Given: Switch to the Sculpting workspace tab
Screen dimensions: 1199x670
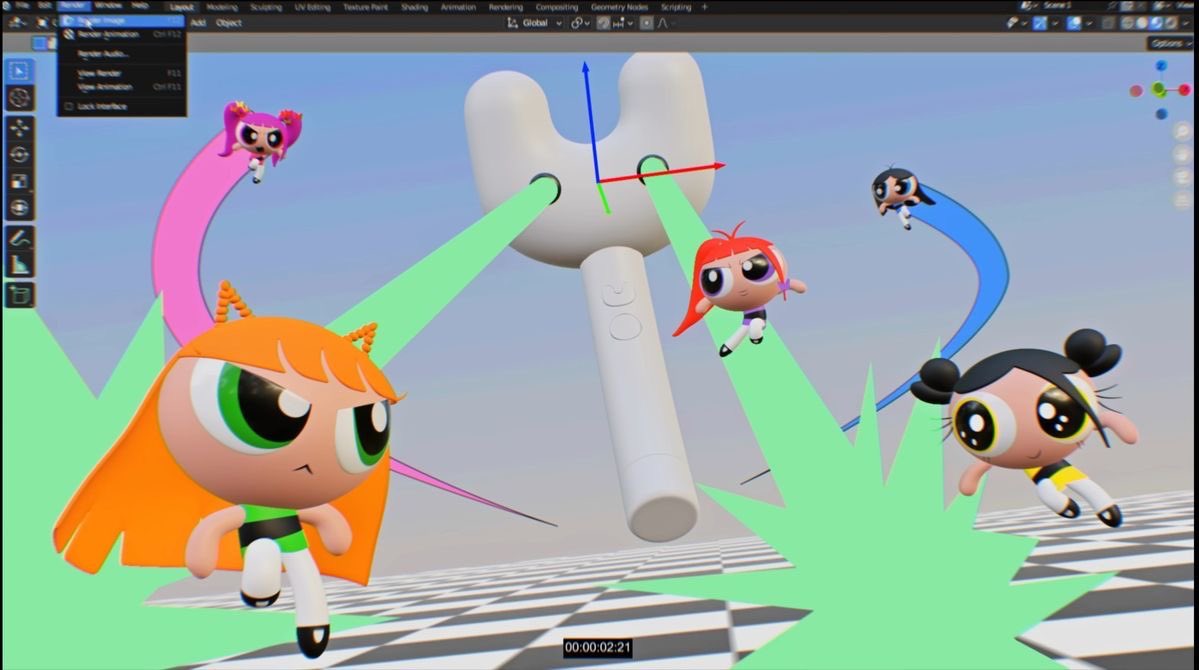Looking at the screenshot, I should [x=266, y=7].
